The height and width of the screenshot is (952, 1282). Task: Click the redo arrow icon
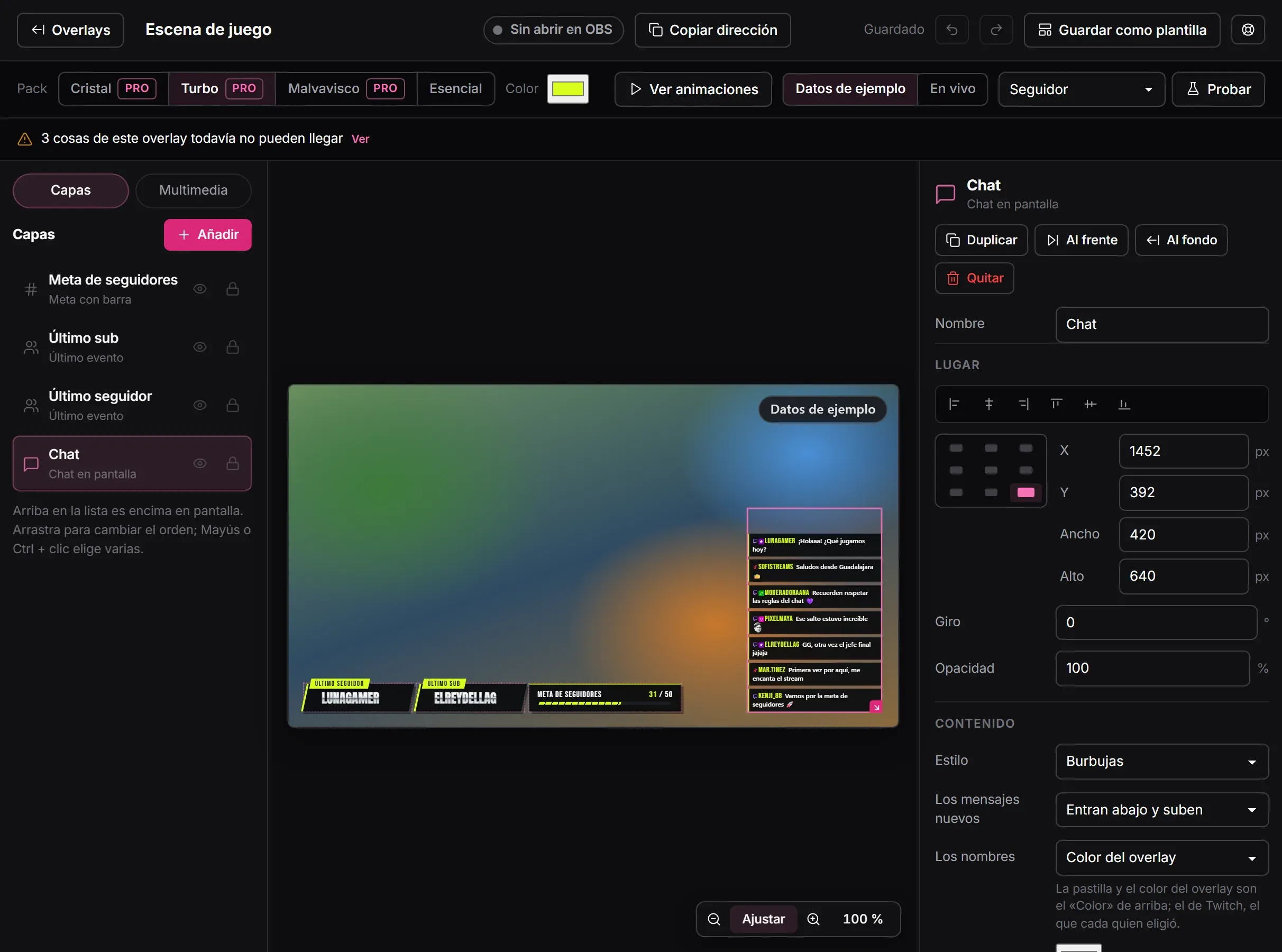pyautogui.click(x=996, y=30)
